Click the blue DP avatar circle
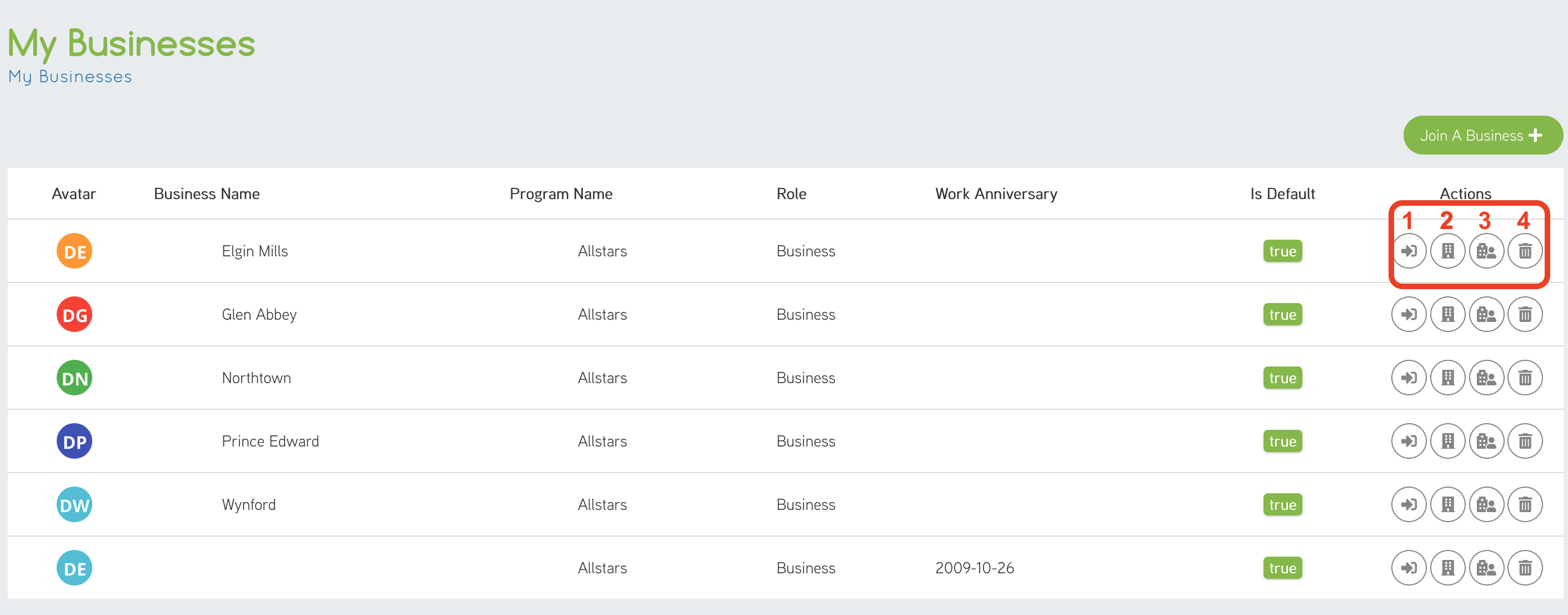 pos(74,441)
